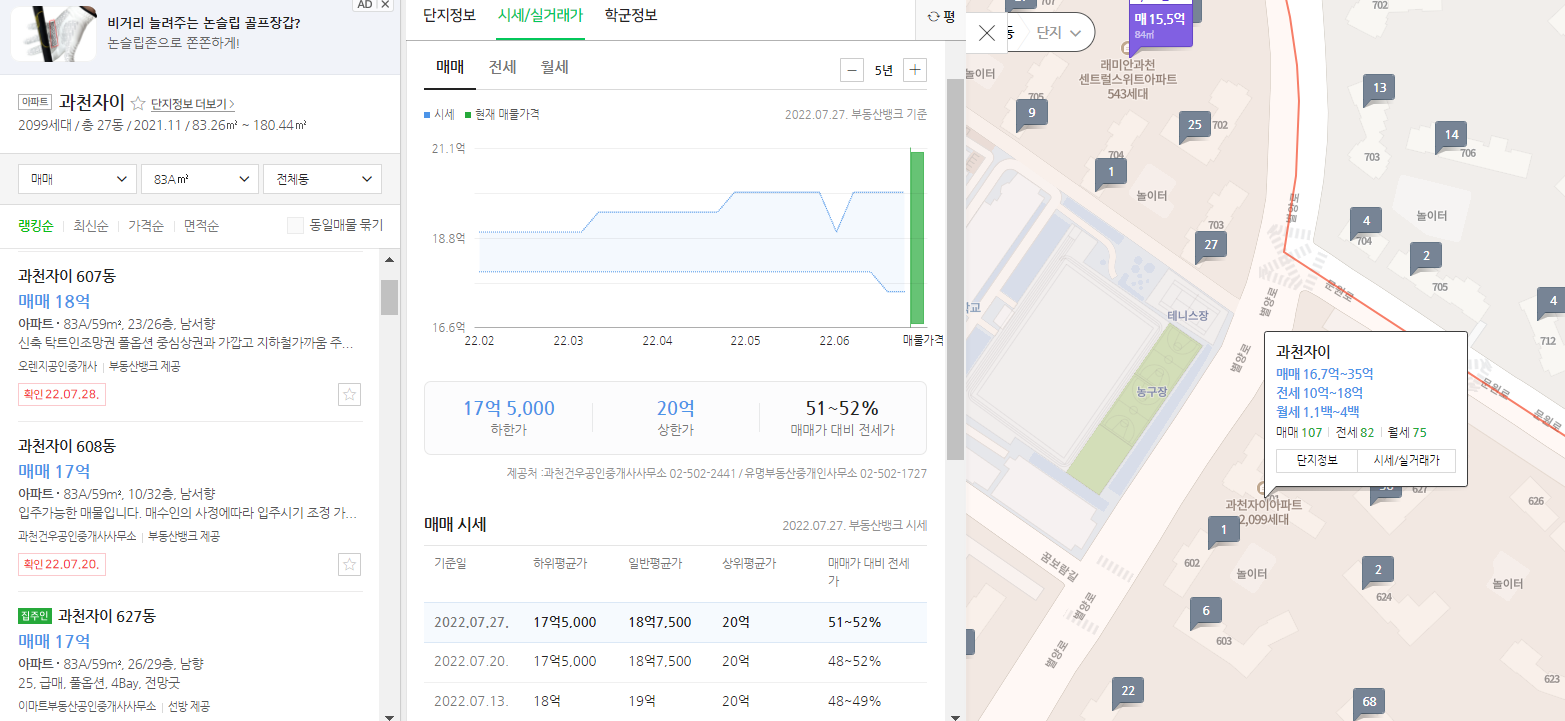Close the ad banner with X

385,5
